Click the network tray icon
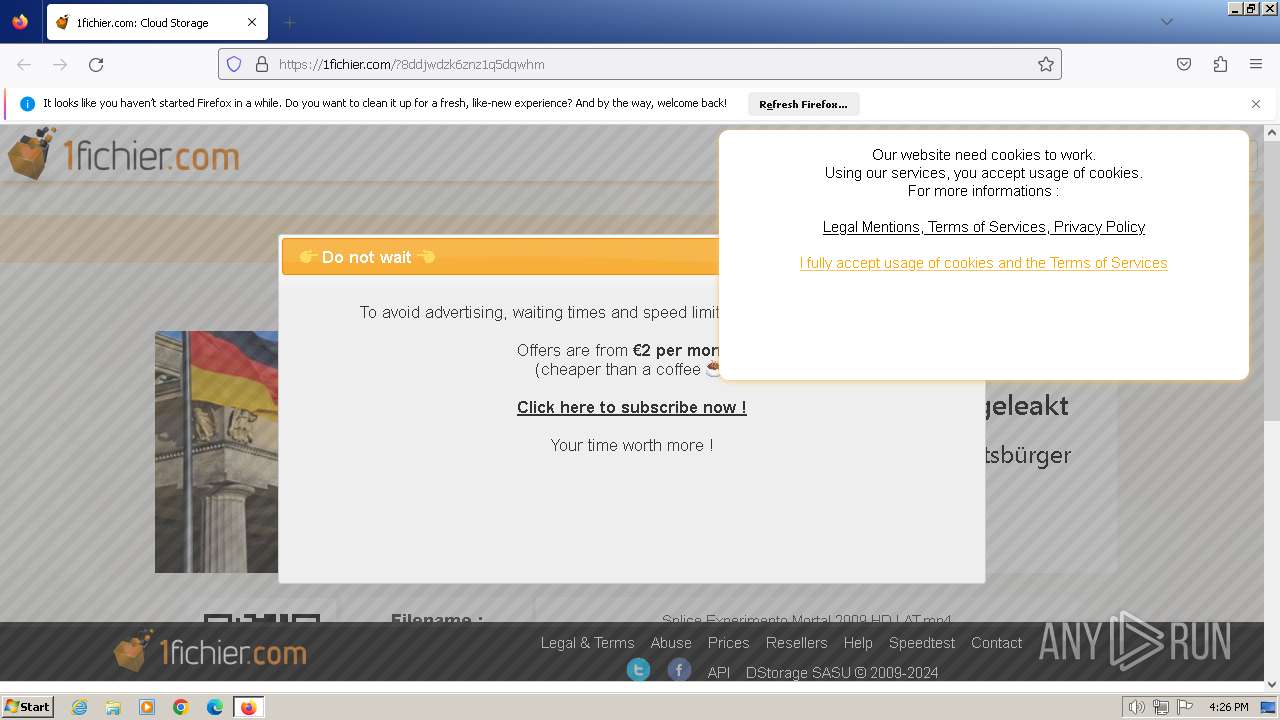Screen dimensions: 1280x720 [x=1161, y=707]
